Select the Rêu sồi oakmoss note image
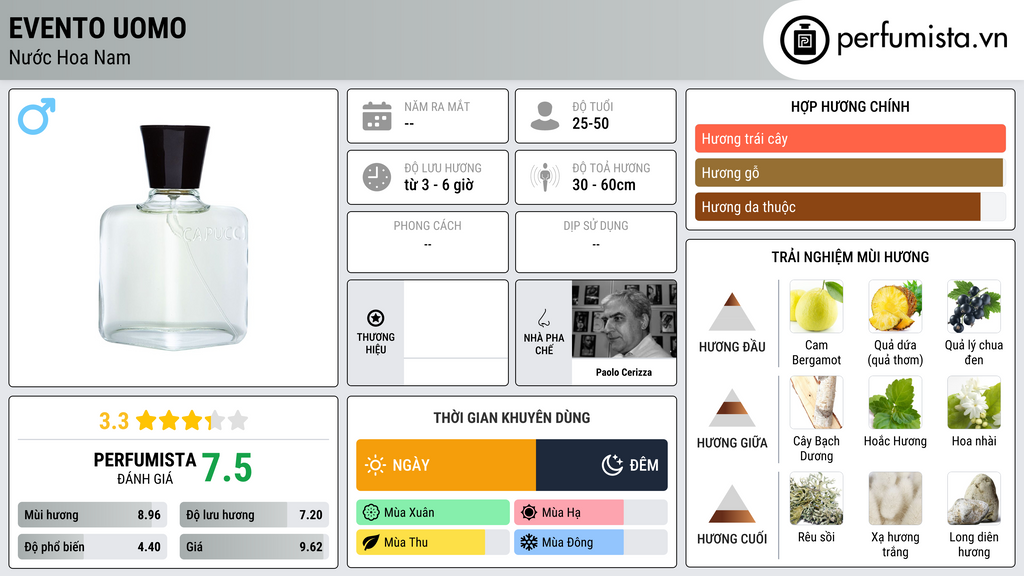 pos(816,498)
